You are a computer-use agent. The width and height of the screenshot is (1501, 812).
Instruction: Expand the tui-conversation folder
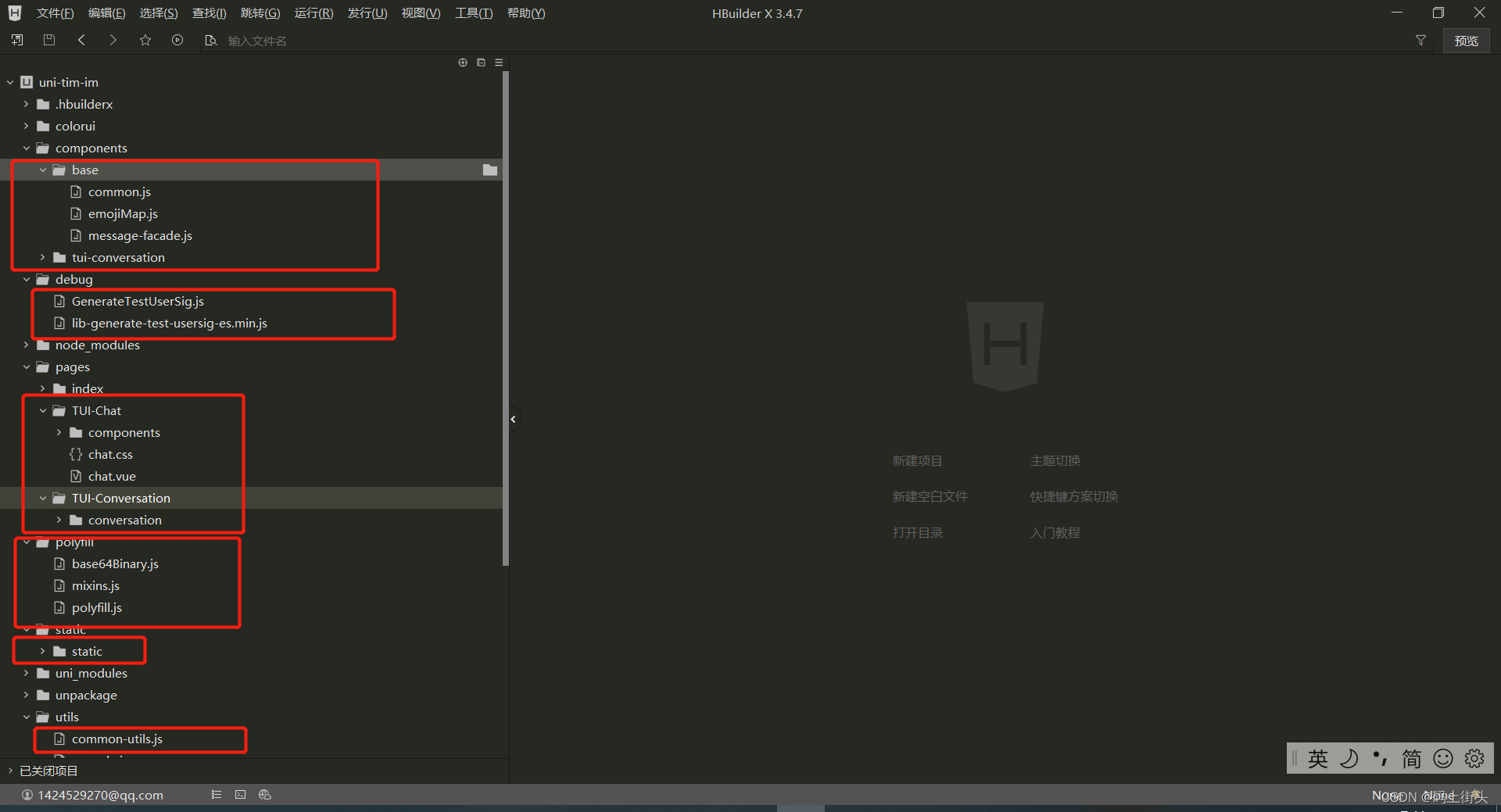pos(43,257)
